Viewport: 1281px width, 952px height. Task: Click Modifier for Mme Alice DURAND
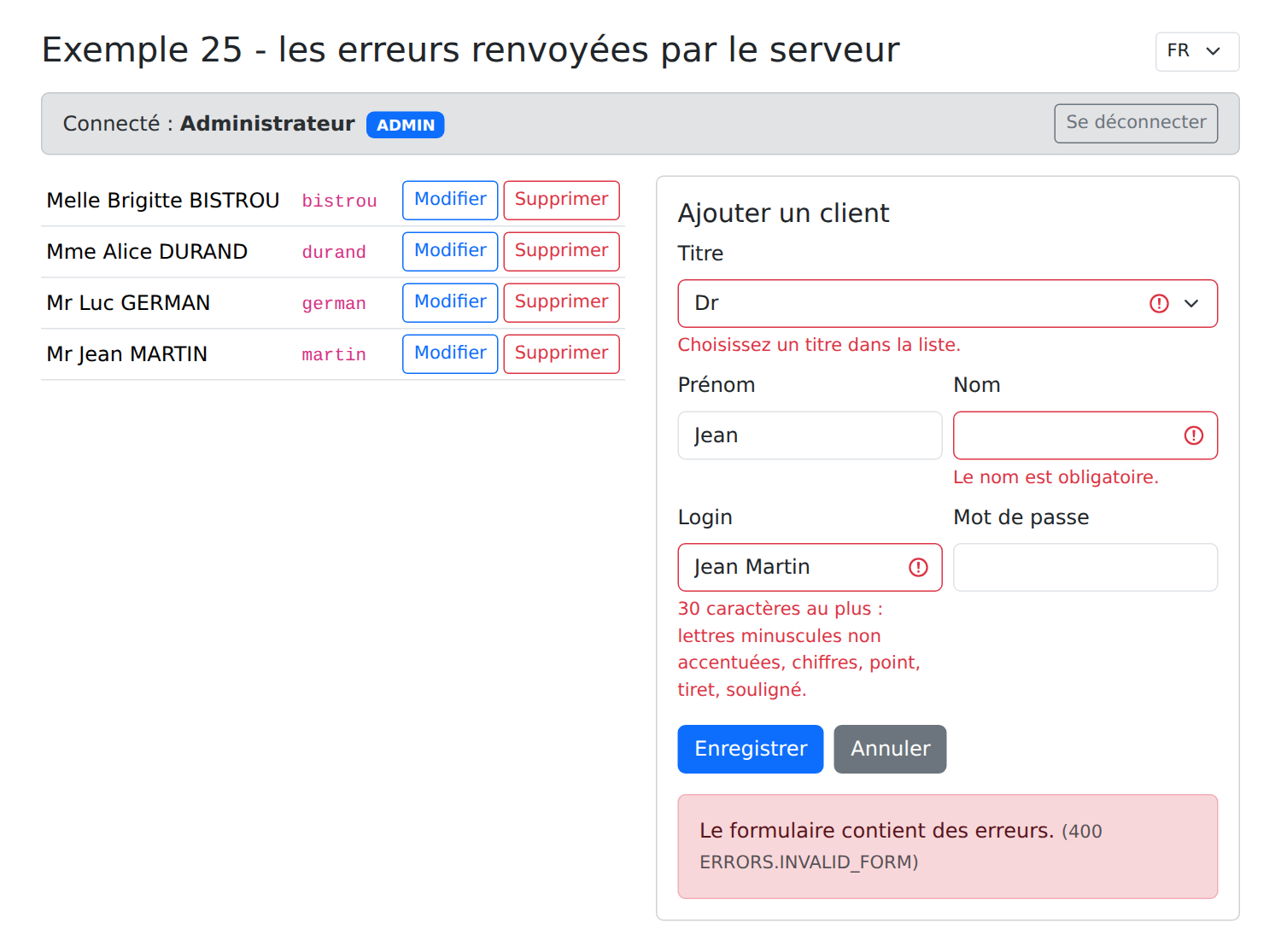450,251
